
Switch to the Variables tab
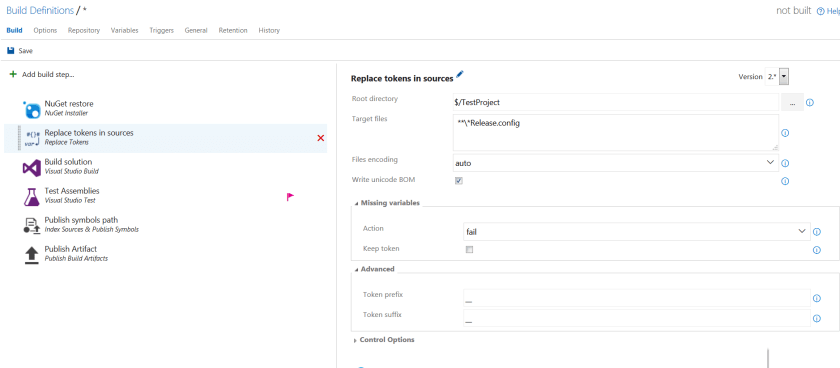pyautogui.click(x=124, y=31)
